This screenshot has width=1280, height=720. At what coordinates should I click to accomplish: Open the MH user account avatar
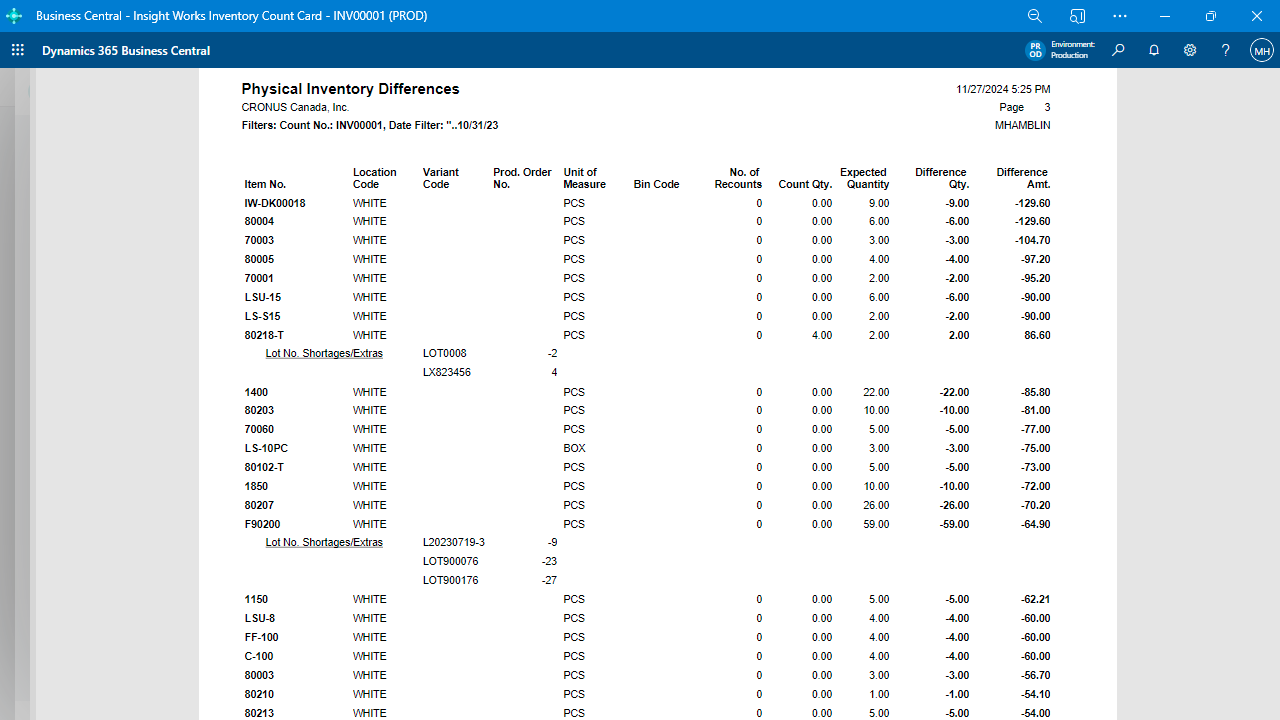1261,50
